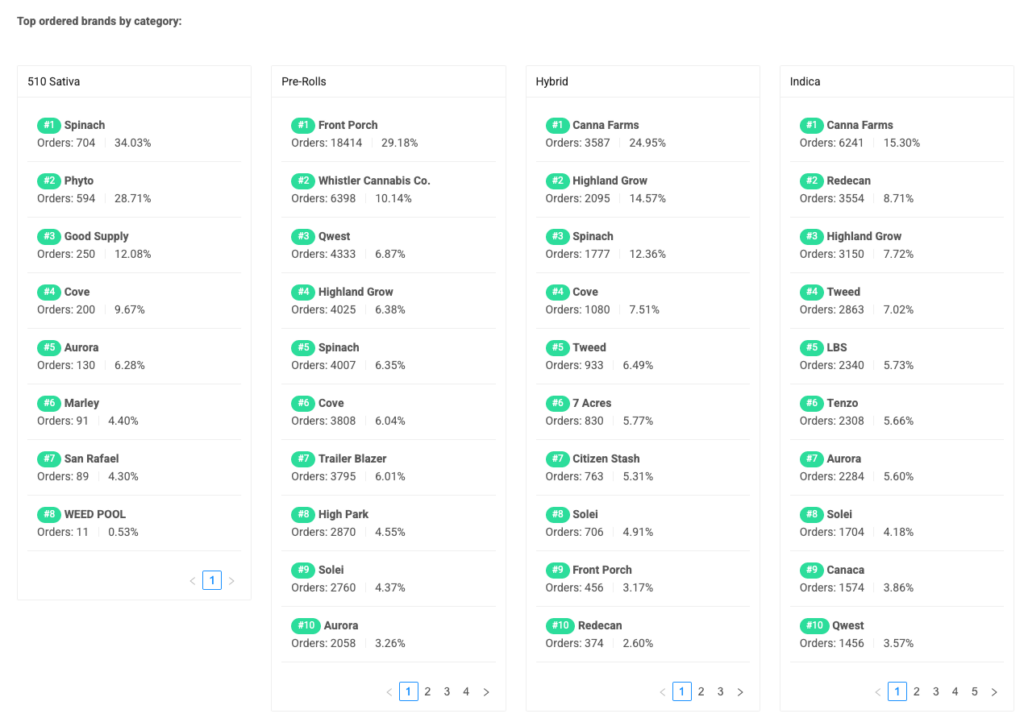
Task: Click Cove brand name in 510 Sativa
Action: click(76, 292)
